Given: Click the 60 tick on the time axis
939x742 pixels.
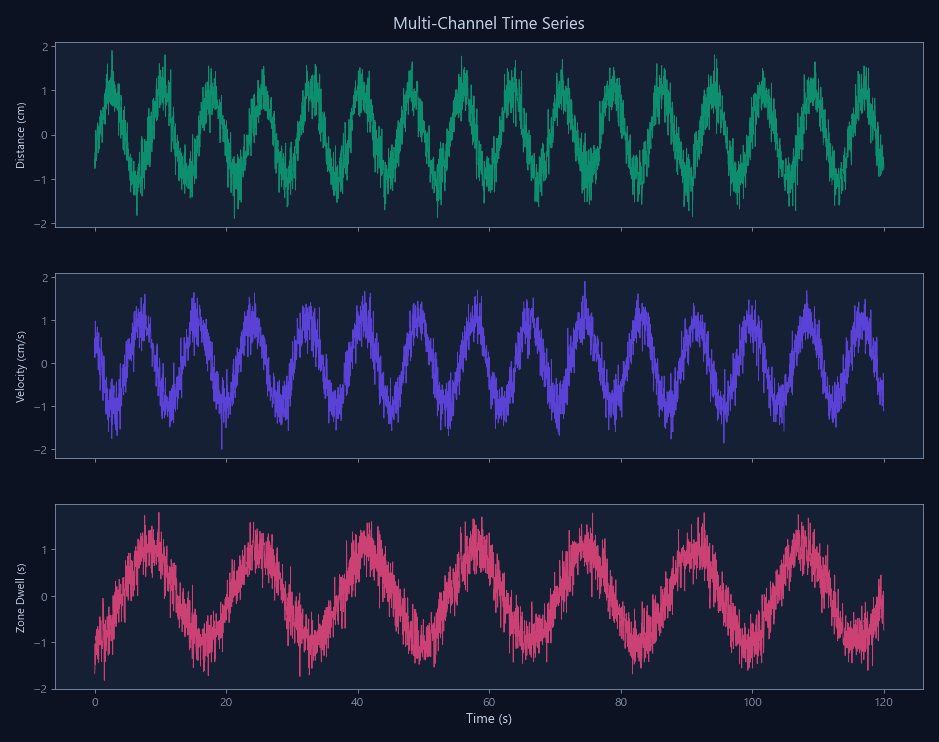Looking at the screenshot, I should tap(489, 702).
